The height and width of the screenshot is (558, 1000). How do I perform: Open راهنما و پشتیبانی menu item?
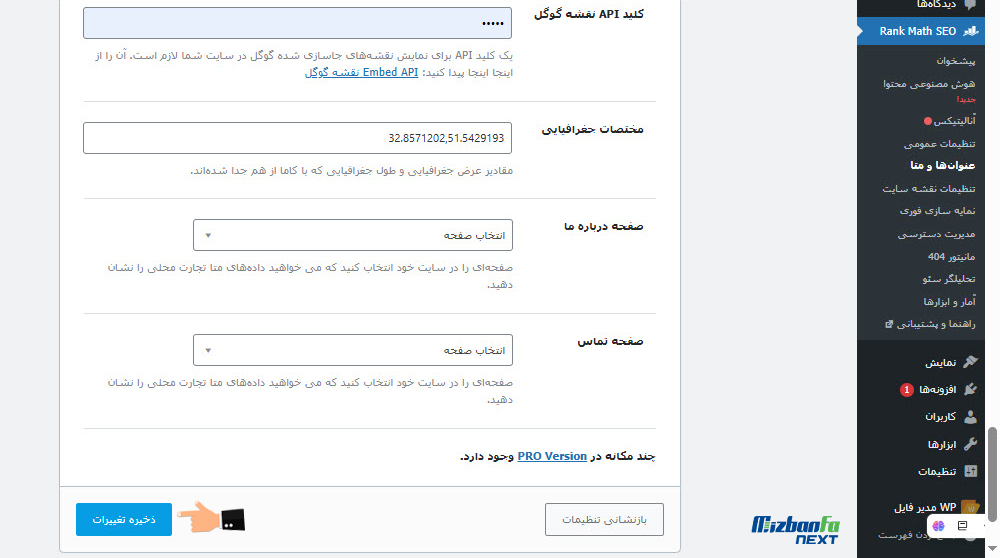point(936,324)
